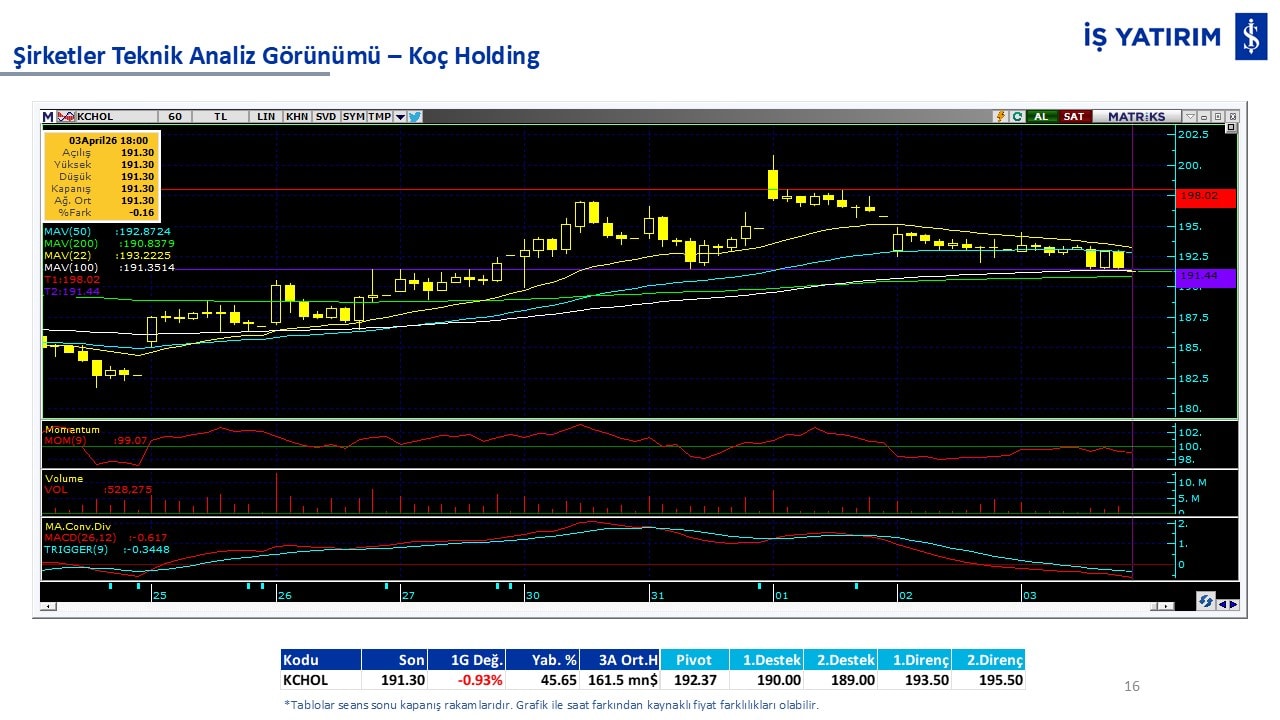
Task: Toggle the SVD button
Action: click(x=326, y=117)
